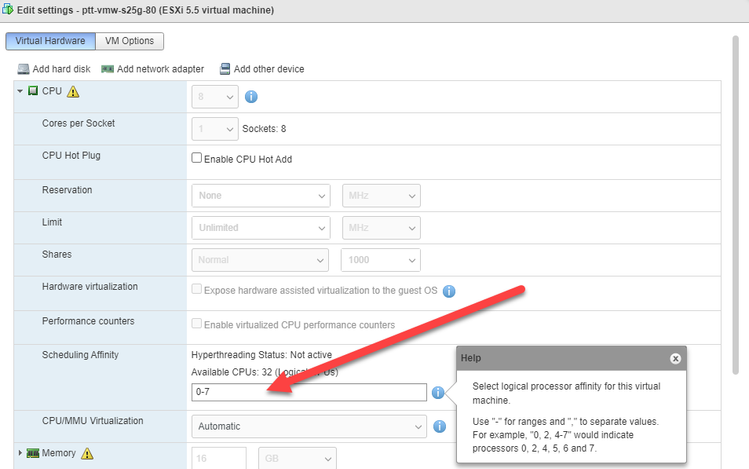Screen dimensions: 749x469
Task: Open the Cores per Socket dropdown
Action: pos(215,129)
